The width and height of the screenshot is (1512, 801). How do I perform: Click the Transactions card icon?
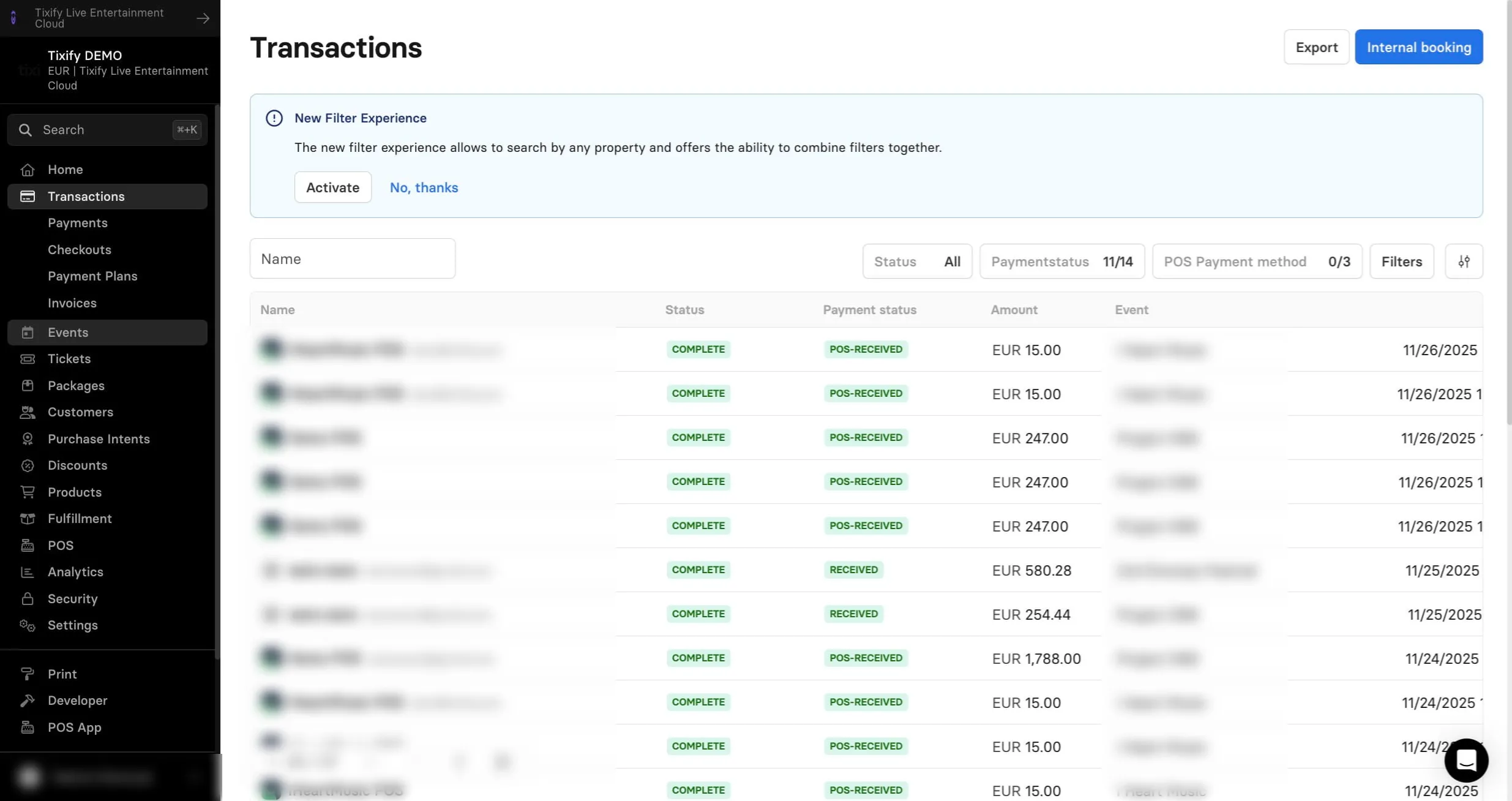point(27,197)
